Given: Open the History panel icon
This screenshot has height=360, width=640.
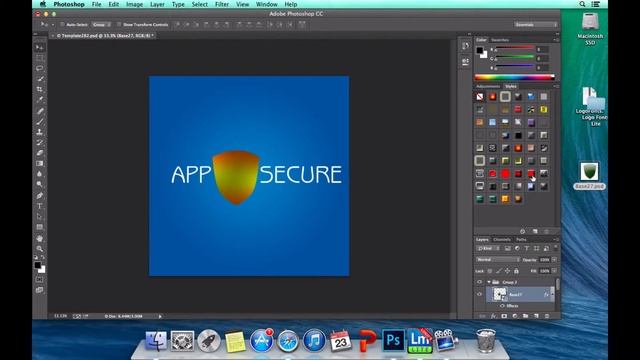Looking at the screenshot, I should [x=465, y=46].
